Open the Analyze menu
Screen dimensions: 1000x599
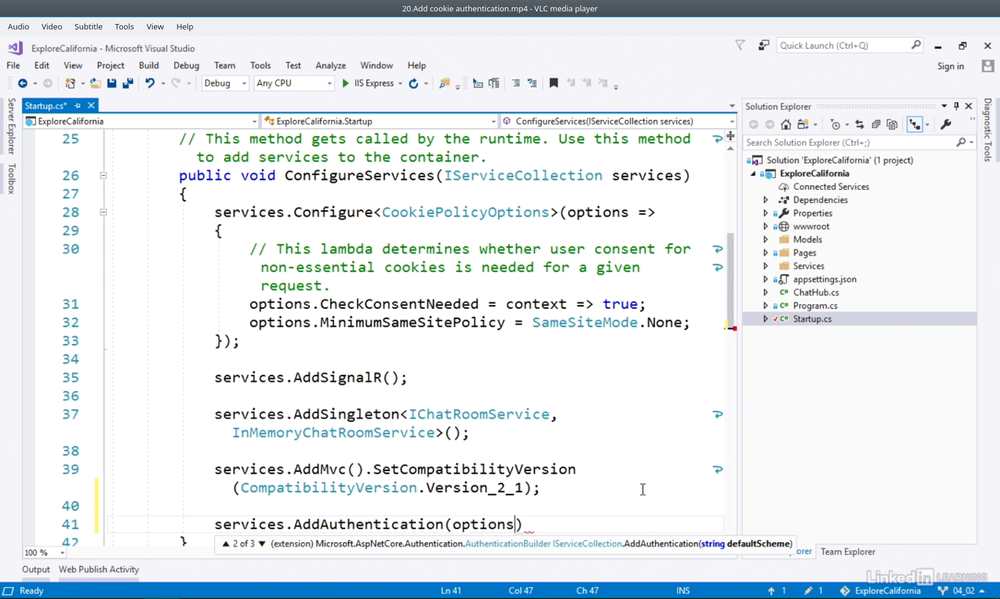(x=330, y=66)
